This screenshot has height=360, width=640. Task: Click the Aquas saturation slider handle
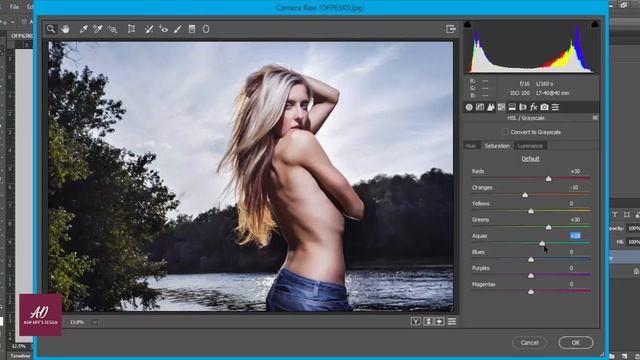[x=542, y=243]
